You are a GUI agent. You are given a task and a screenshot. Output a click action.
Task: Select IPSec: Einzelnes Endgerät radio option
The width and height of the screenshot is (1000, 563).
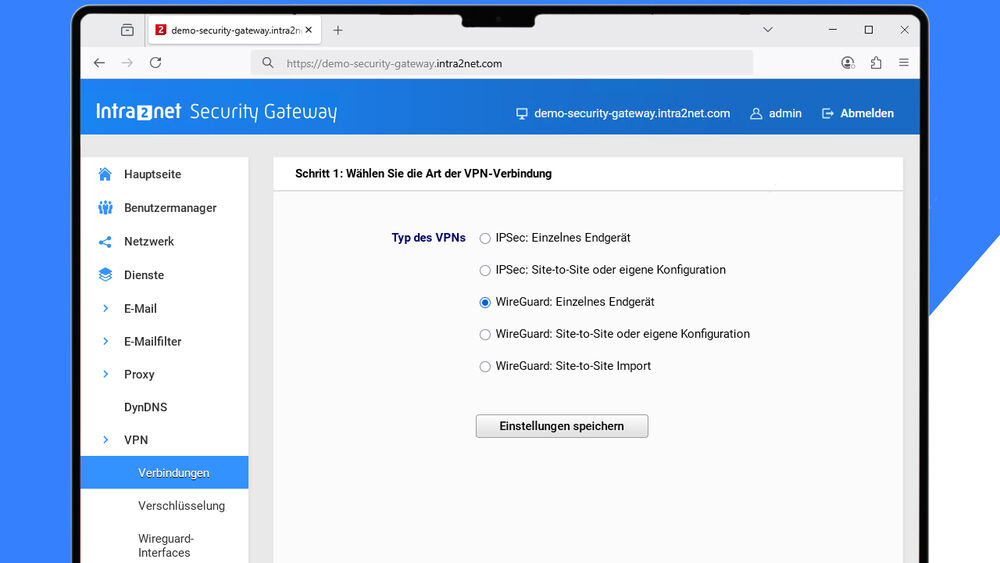pos(486,238)
